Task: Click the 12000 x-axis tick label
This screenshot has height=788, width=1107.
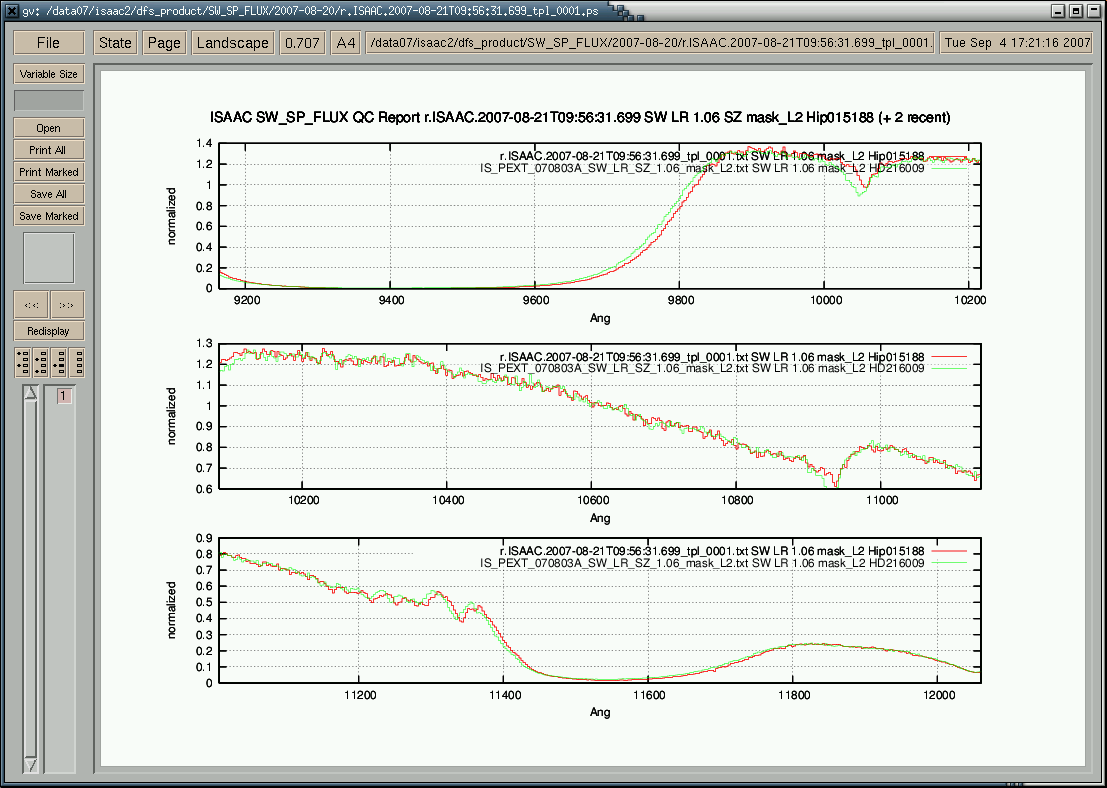Action: click(x=938, y=696)
